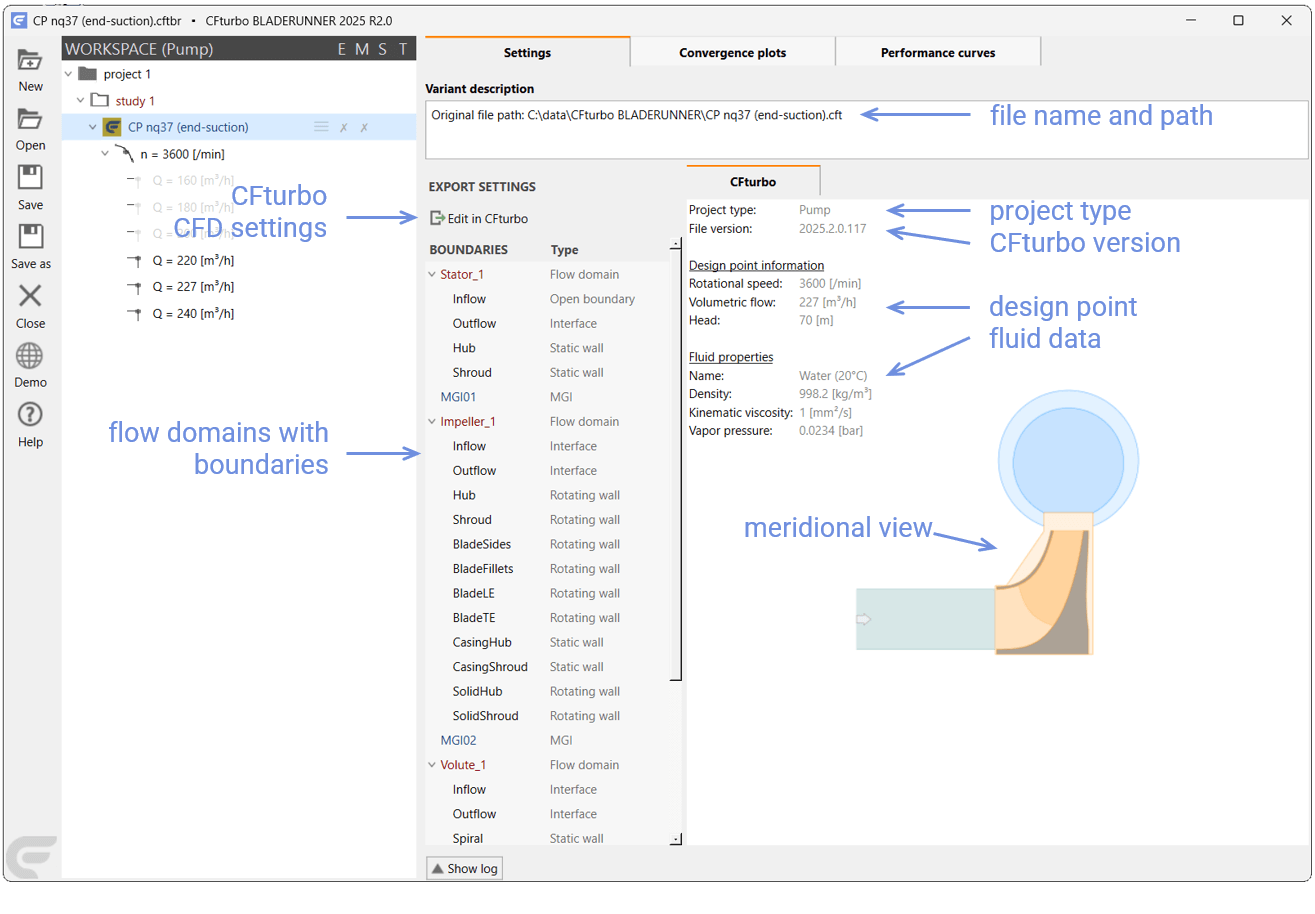Screen dimensions: 1315x914
Task: Click the Show log button
Action: point(464,868)
